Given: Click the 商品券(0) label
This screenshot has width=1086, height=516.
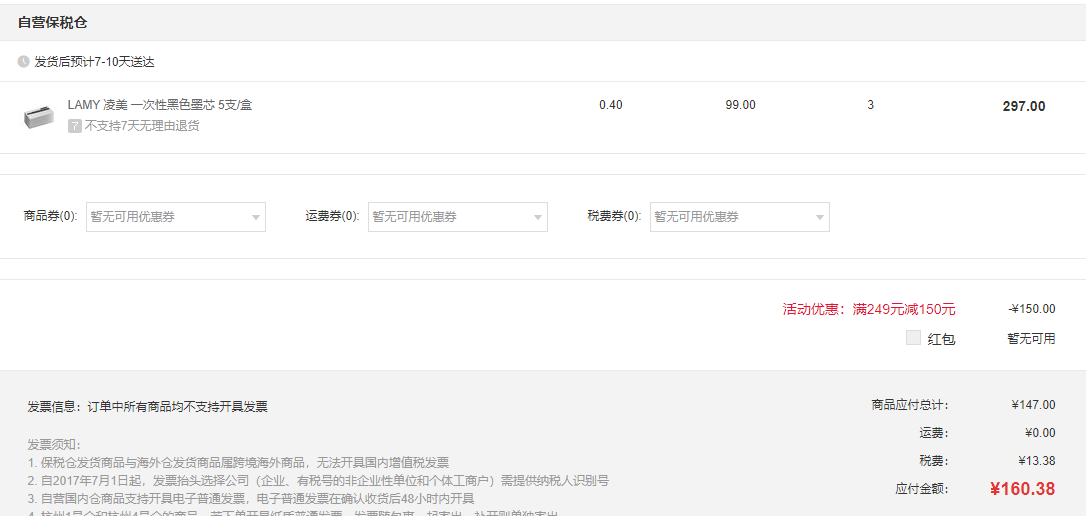Looking at the screenshot, I should (50, 216).
